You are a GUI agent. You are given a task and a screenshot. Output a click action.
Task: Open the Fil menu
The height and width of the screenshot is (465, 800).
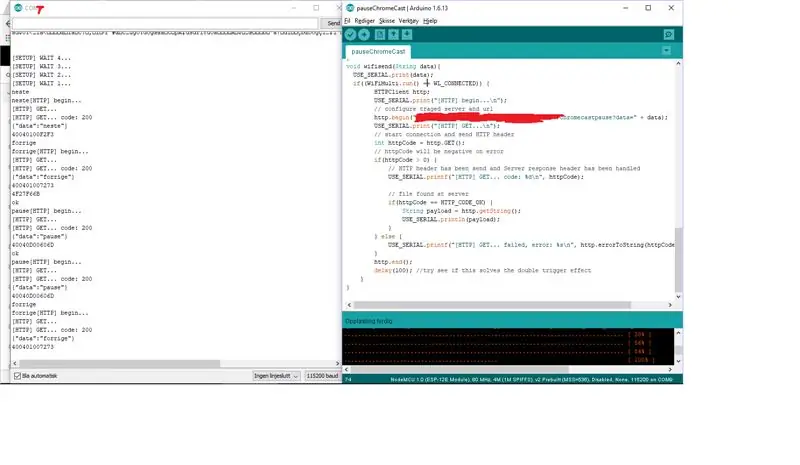[347, 21]
